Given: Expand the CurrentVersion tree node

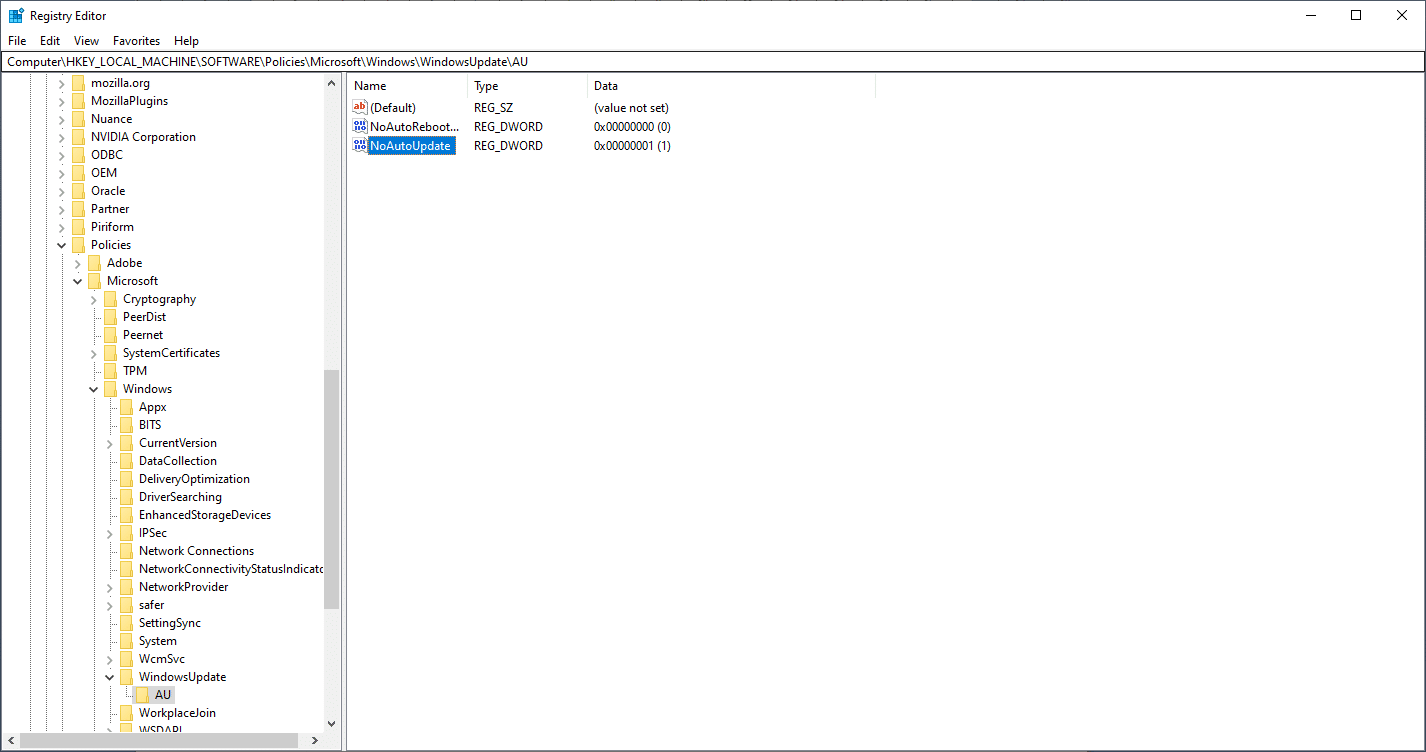Looking at the screenshot, I should tap(110, 443).
